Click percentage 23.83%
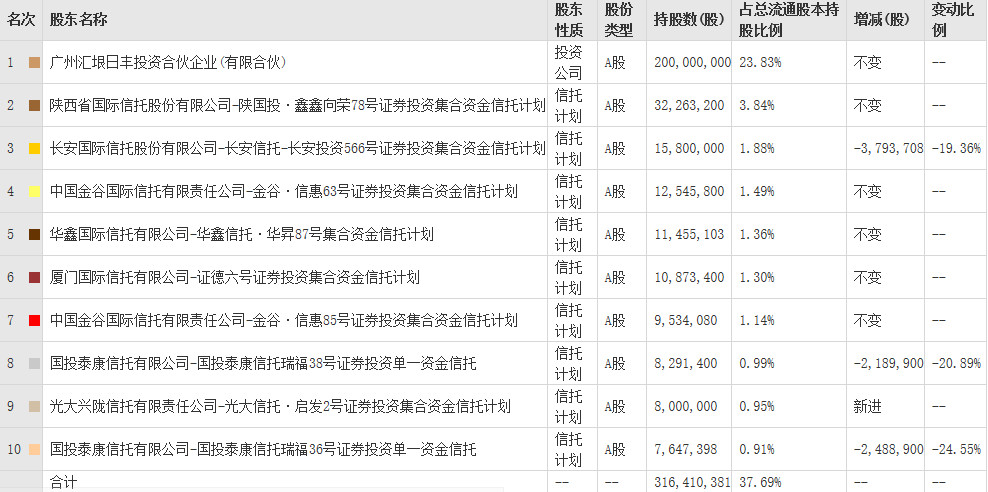Viewport: 988px width, 492px height. (x=761, y=62)
